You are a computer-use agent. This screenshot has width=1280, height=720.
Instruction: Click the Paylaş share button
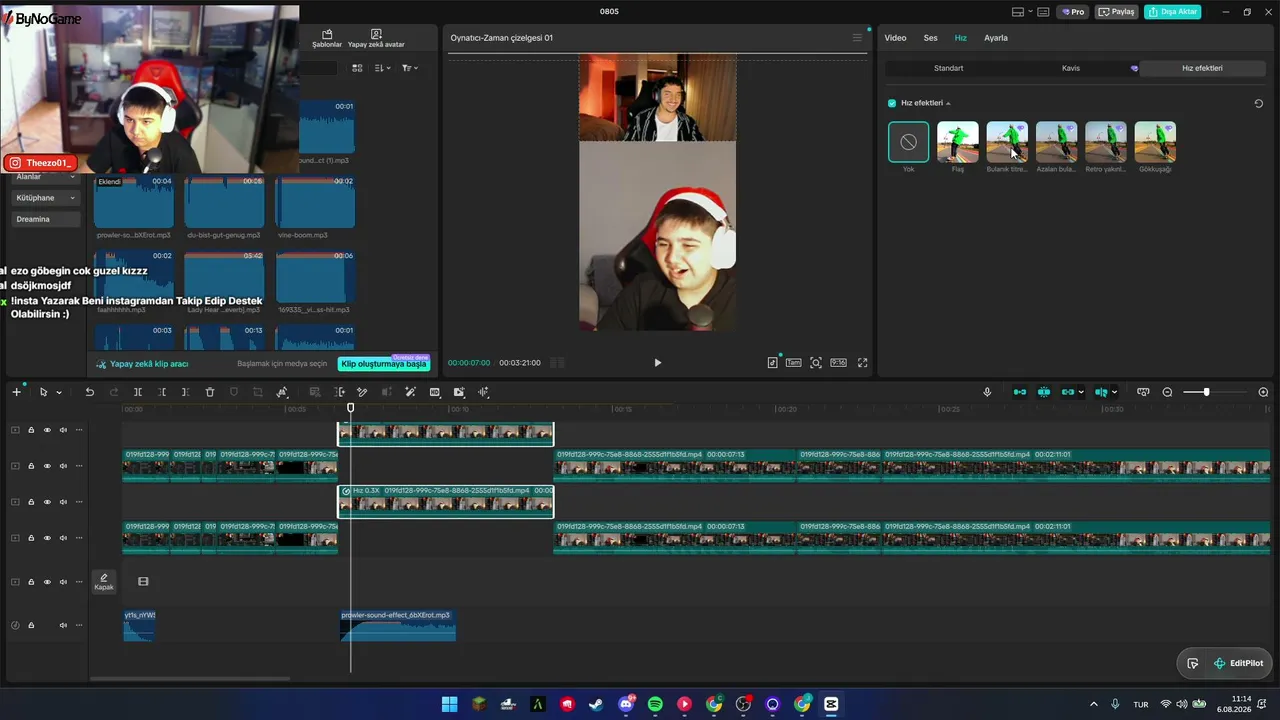coord(1117,12)
